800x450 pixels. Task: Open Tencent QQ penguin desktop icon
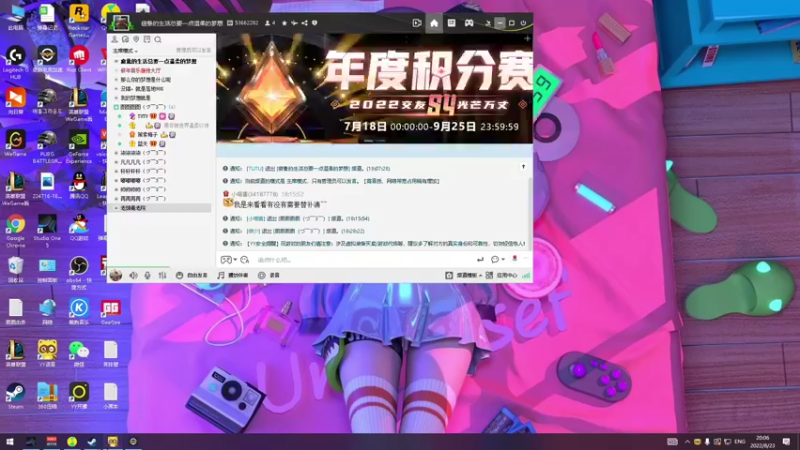point(79,186)
